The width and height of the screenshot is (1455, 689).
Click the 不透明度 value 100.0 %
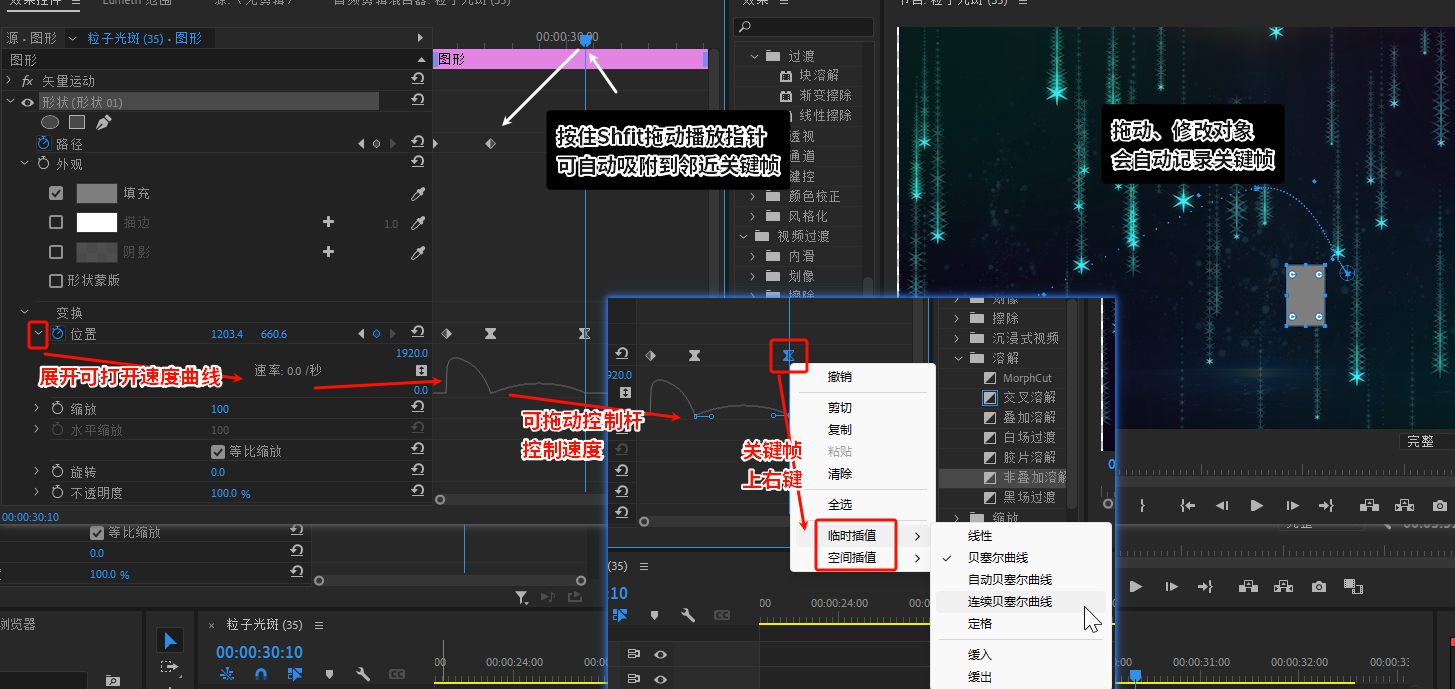coord(230,493)
